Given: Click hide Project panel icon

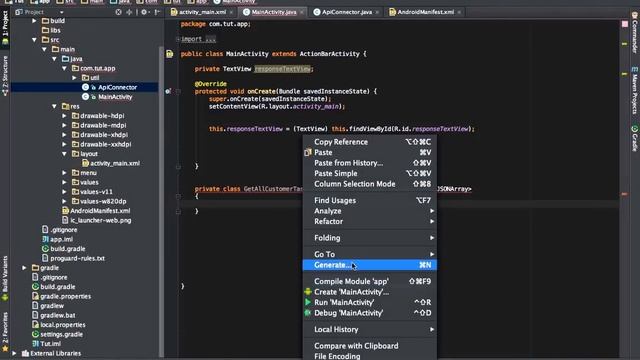Looking at the screenshot, I should coord(158,12).
